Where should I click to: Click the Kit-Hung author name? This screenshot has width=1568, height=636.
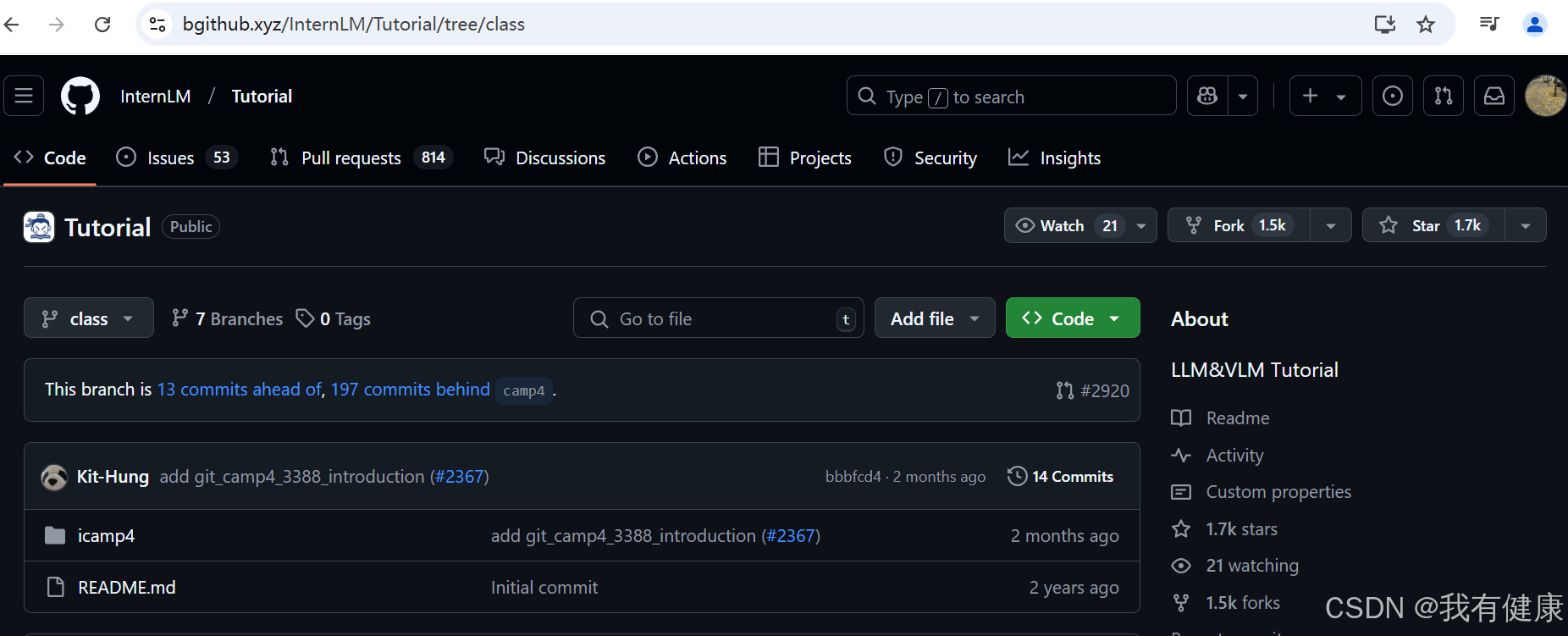tap(113, 477)
